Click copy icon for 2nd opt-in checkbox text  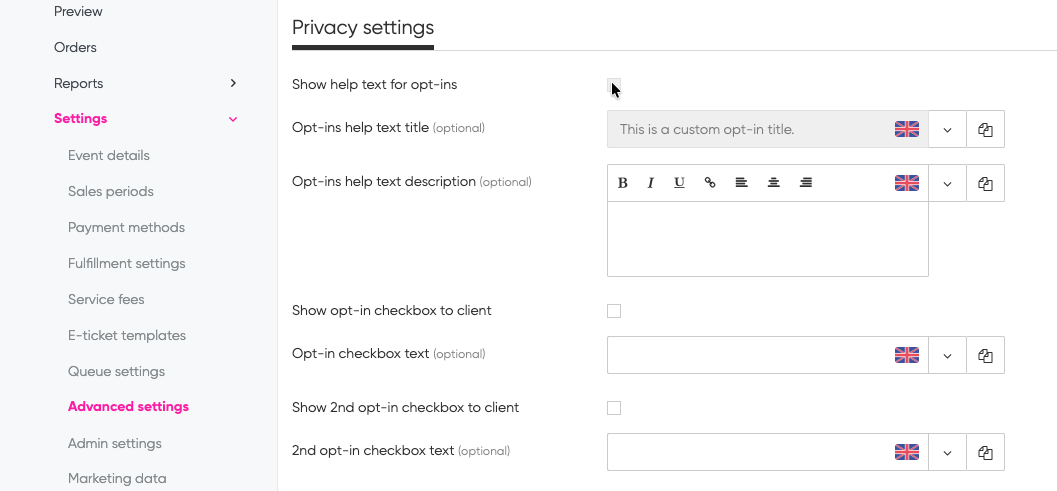[985, 452]
